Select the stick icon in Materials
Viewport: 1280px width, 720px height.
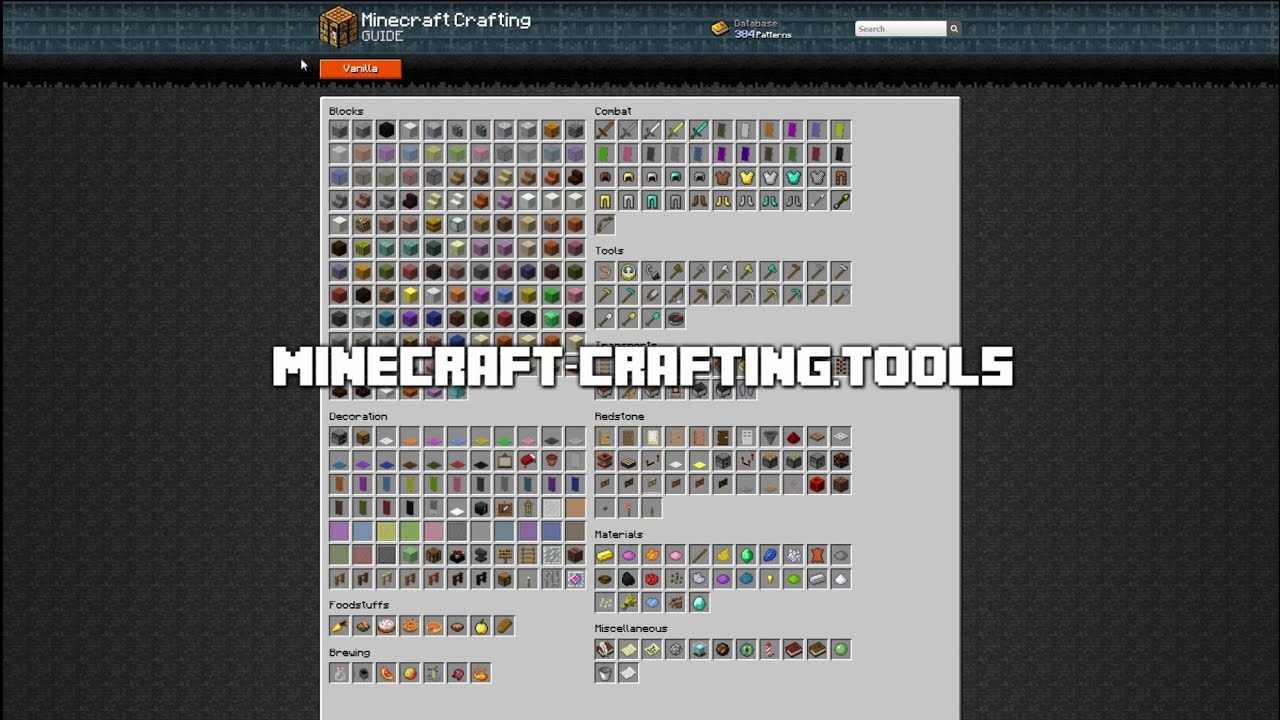pyautogui.click(x=699, y=555)
